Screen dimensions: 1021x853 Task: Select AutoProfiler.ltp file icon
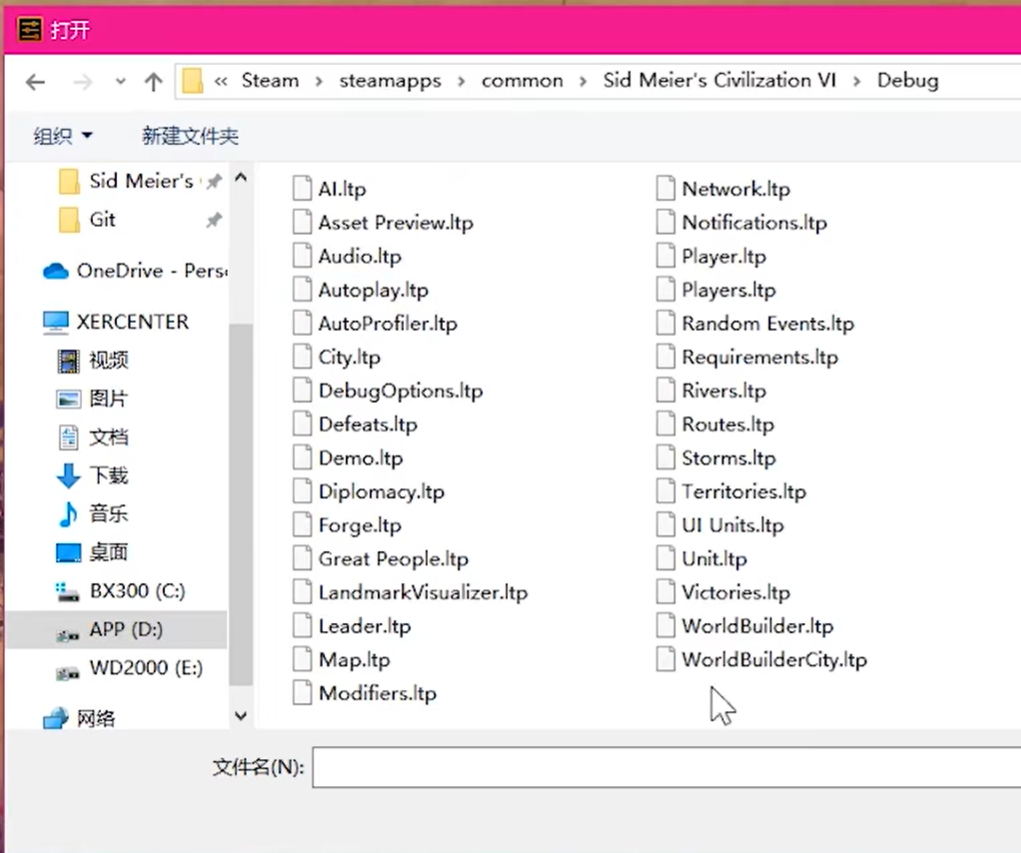tap(302, 323)
